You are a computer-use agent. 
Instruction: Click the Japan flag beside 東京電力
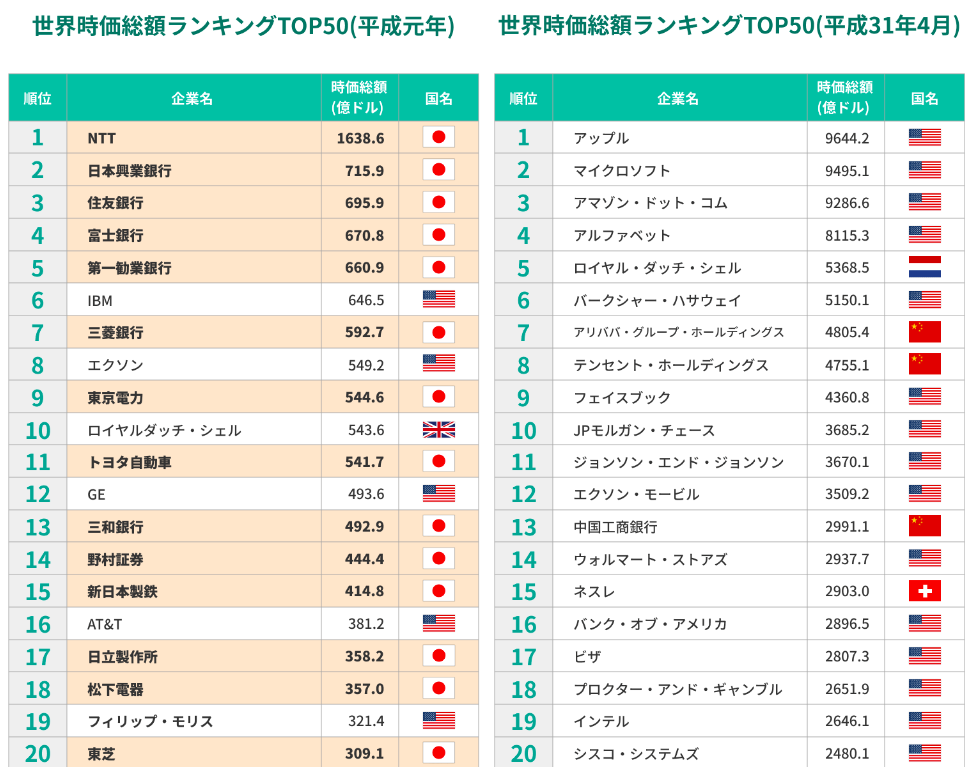click(x=439, y=397)
